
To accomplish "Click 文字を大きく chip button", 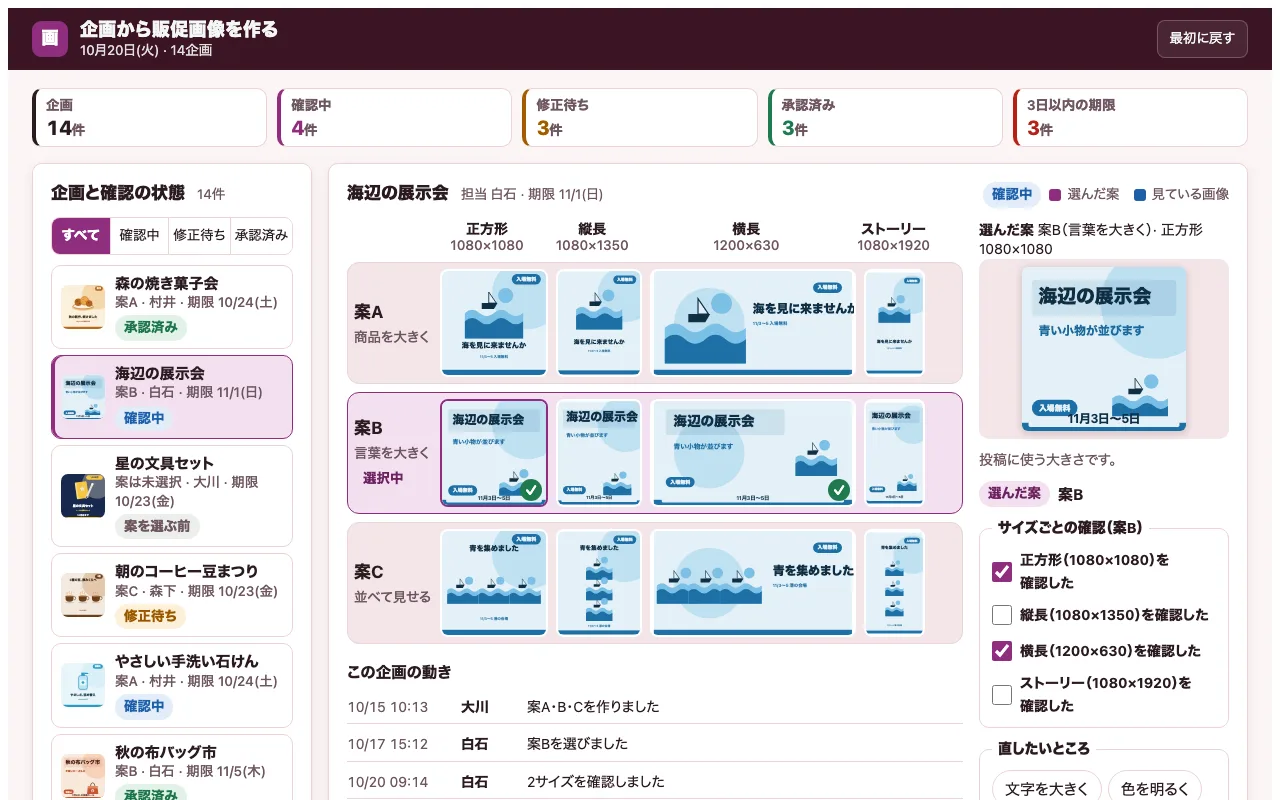I will click(x=1047, y=789).
